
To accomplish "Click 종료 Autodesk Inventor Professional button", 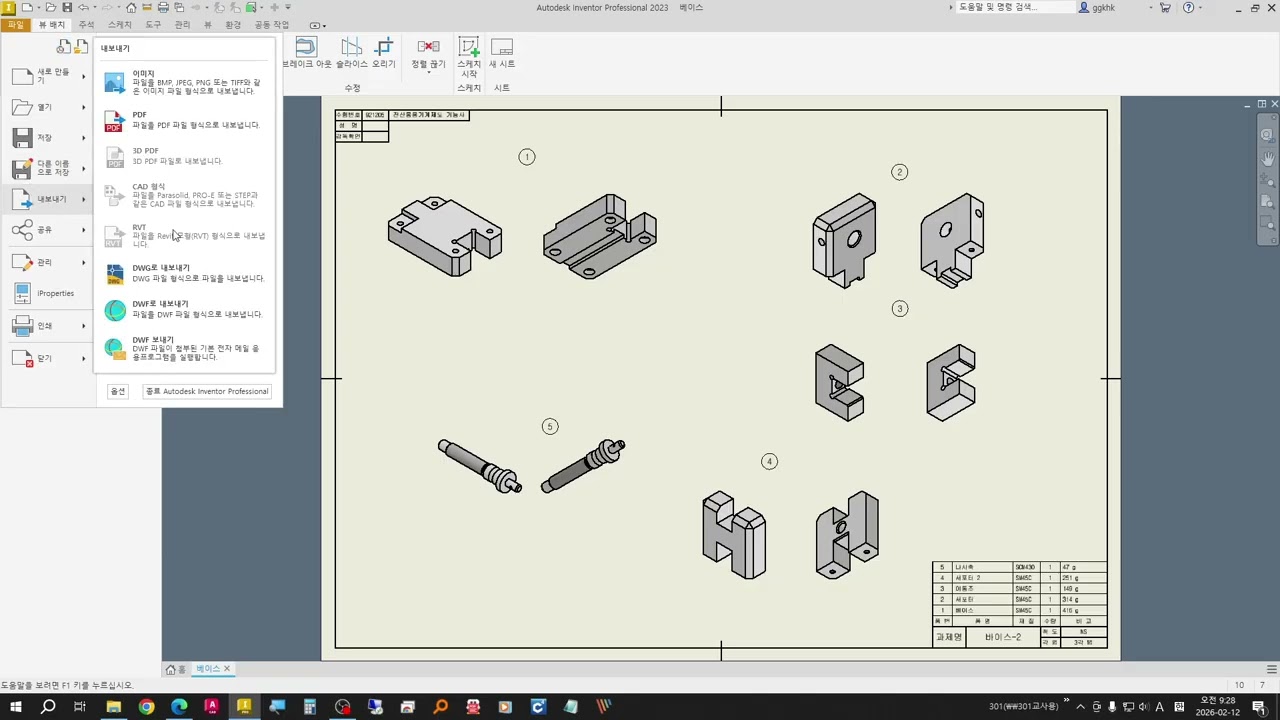I will point(207,391).
